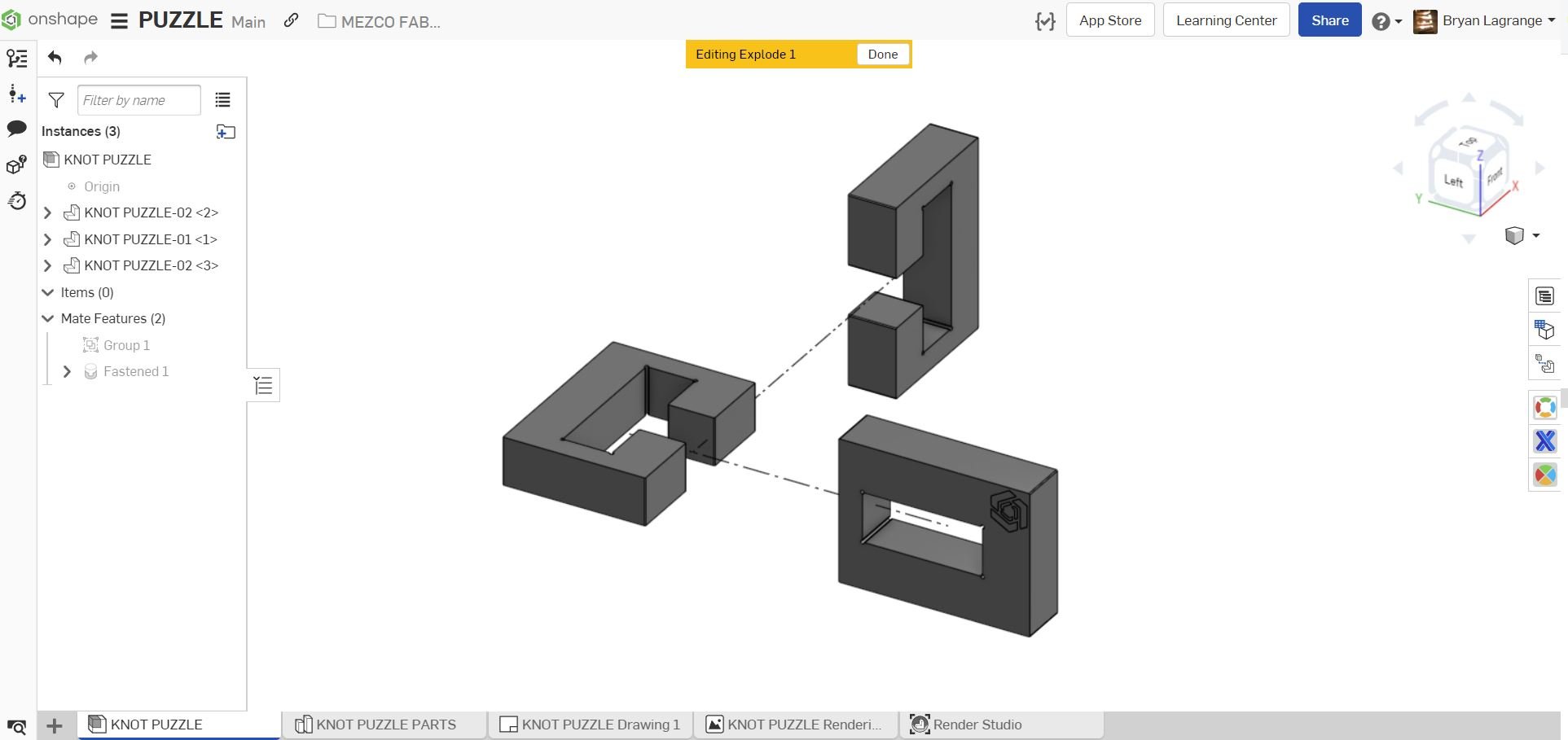Screen dimensions: 1568x740
Task: Click the Share button
Action: click(1329, 20)
